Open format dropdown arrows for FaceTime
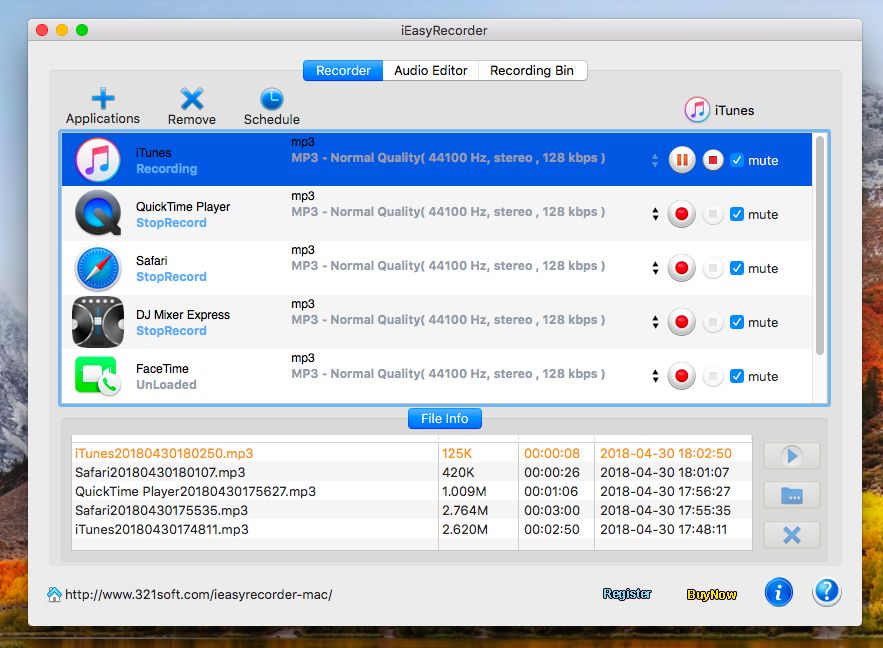Image resolution: width=883 pixels, height=648 pixels. click(x=655, y=376)
